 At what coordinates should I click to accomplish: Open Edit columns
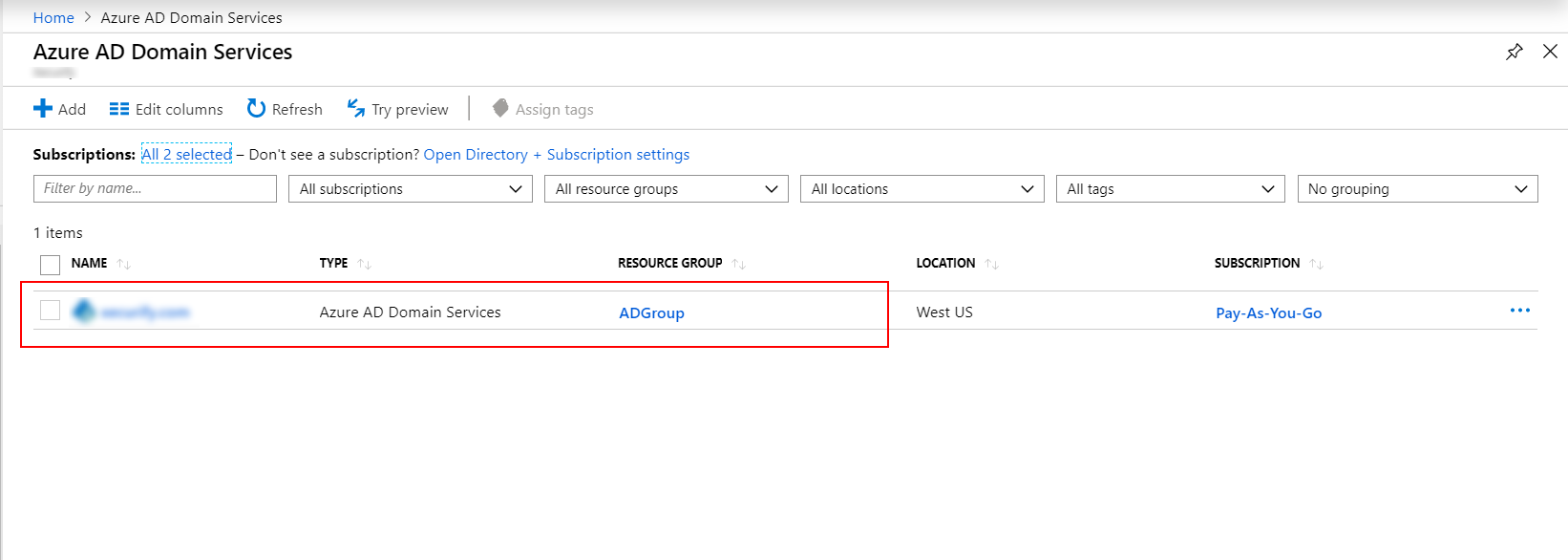[166, 109]
